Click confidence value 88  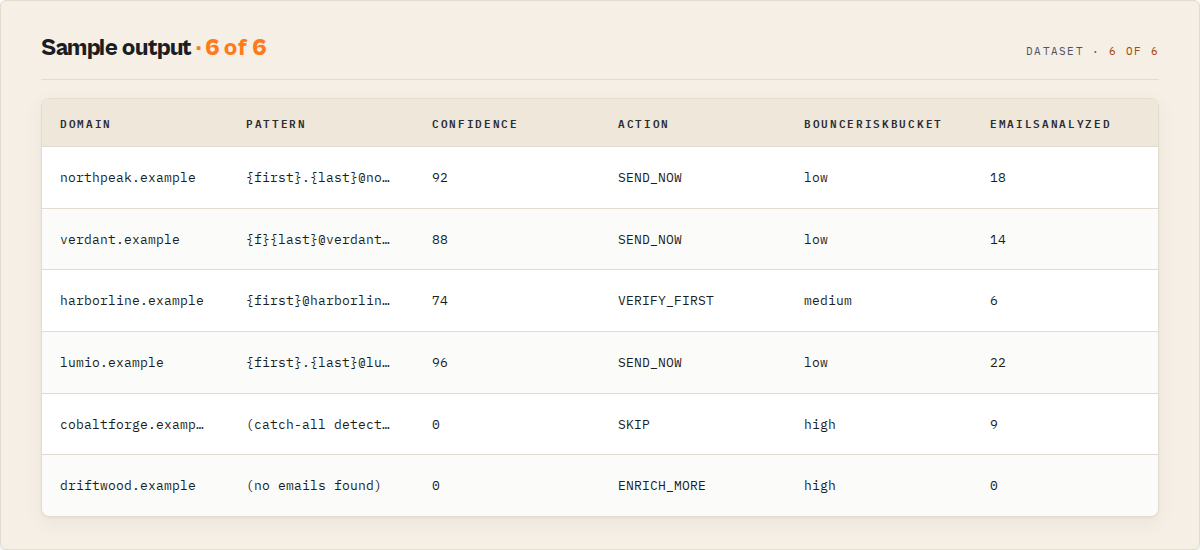[x=440, y=240]
